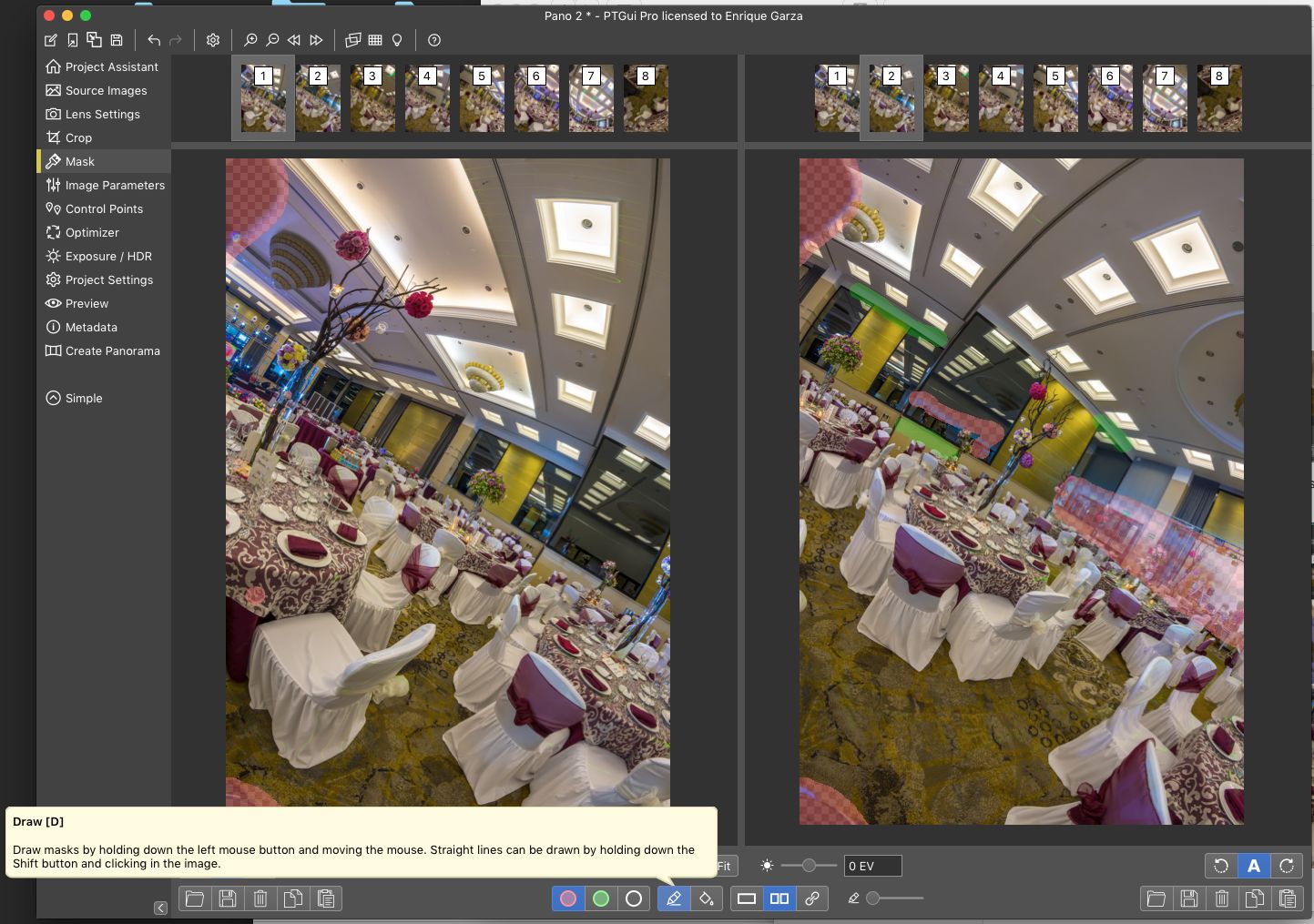Open the Project Assistant page
The image size is (1314, 924).
click(111, 66)
